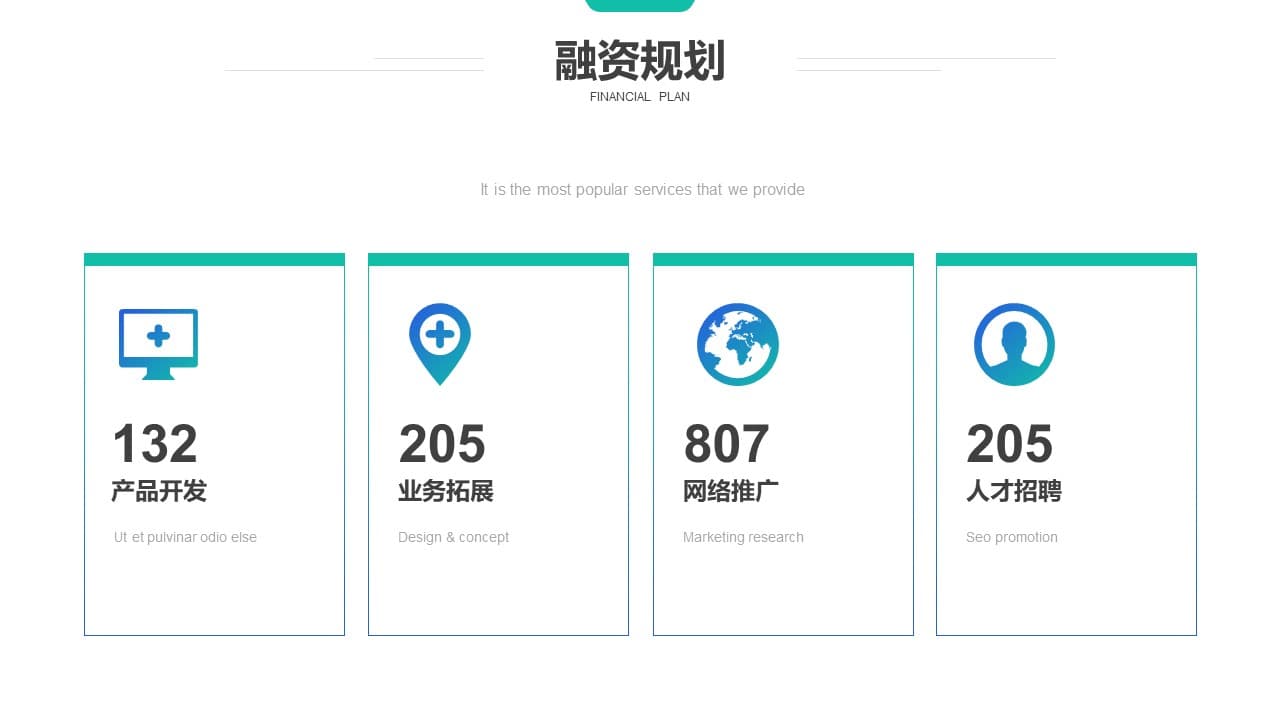Click 205 above 人才招聘

pyautogui.click(x=1010, y=444)
